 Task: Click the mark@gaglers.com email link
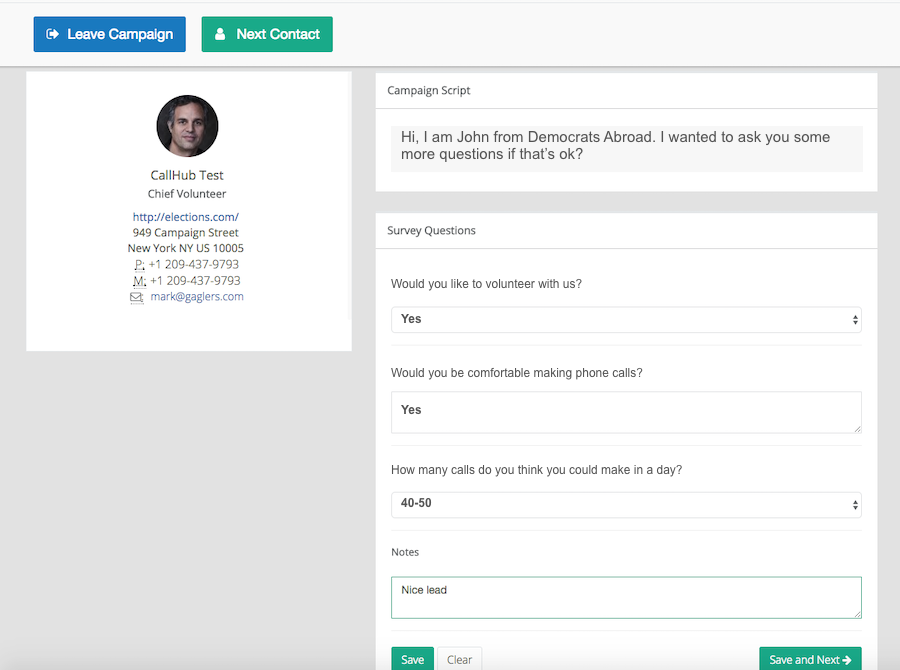[197, 297]
